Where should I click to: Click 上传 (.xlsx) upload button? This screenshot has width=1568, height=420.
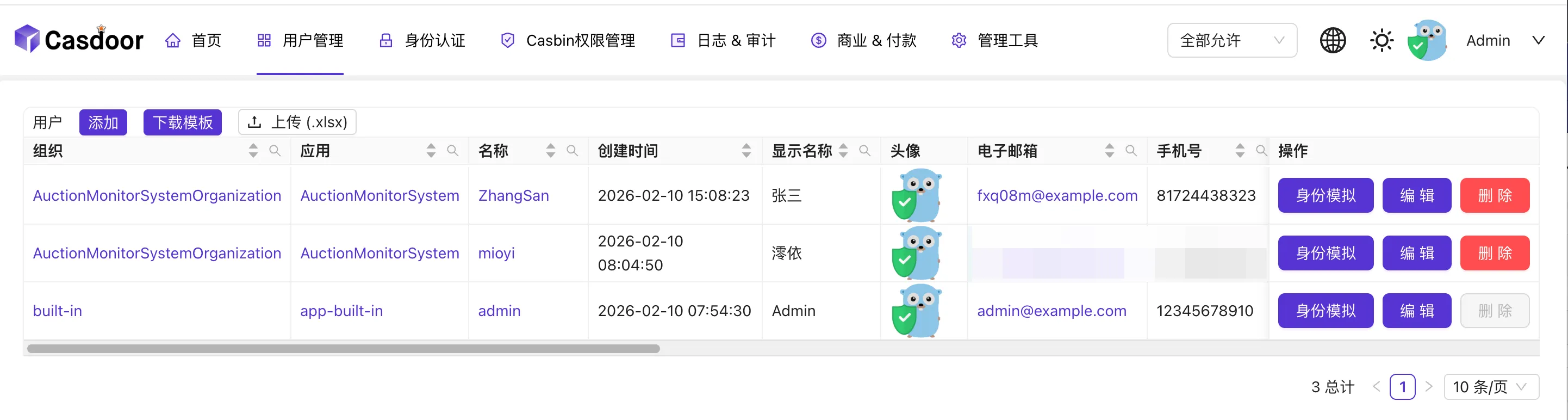(x=297, y=122)
